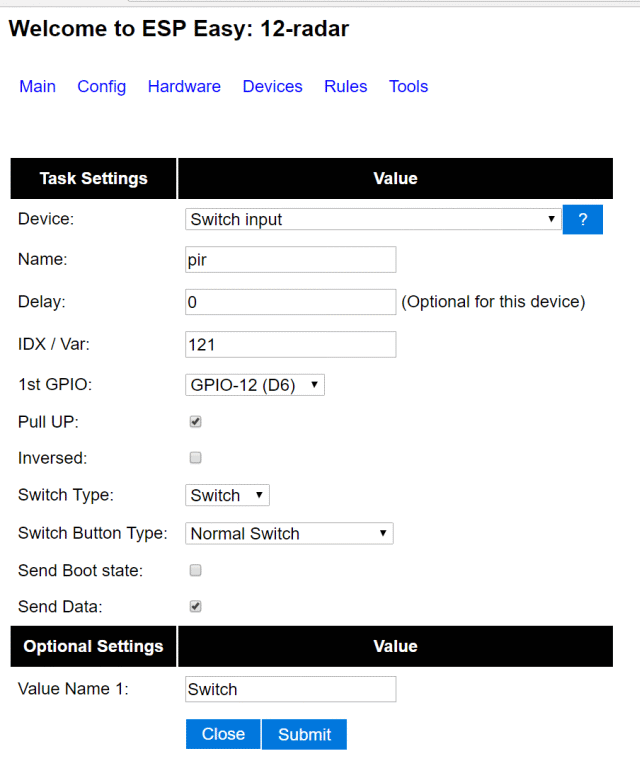Navigate to the Devices page

click(273, 86)
